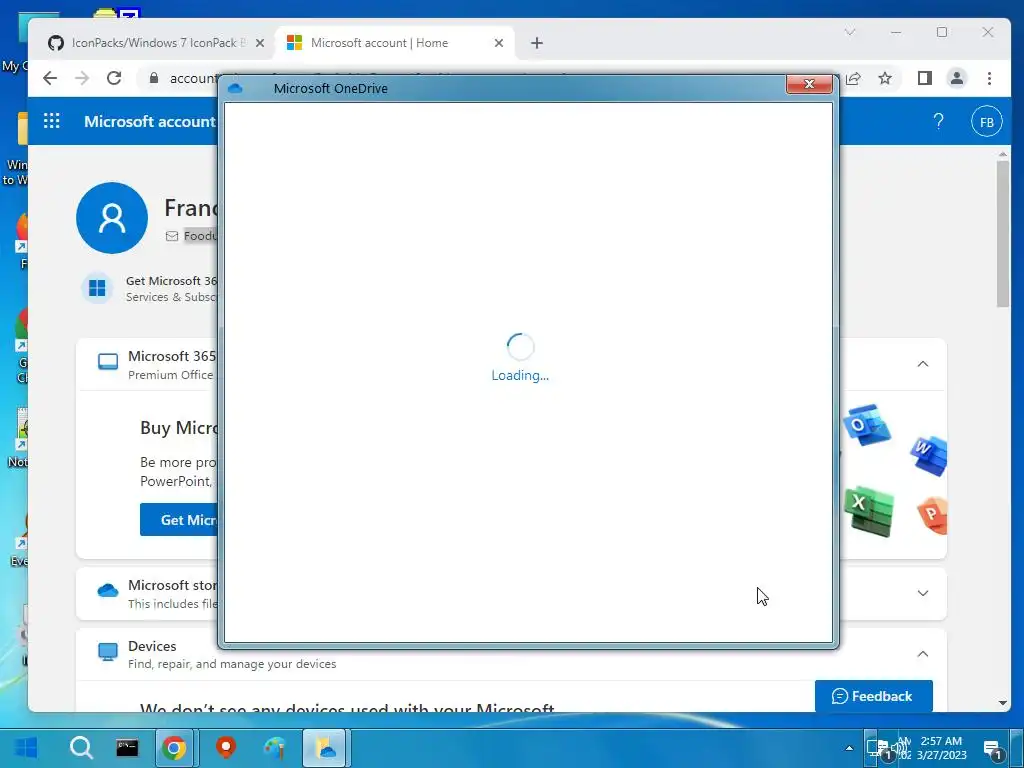Reload the Chrome page
The width and height of the screenshot is (1024, 768).
point(114,78)
